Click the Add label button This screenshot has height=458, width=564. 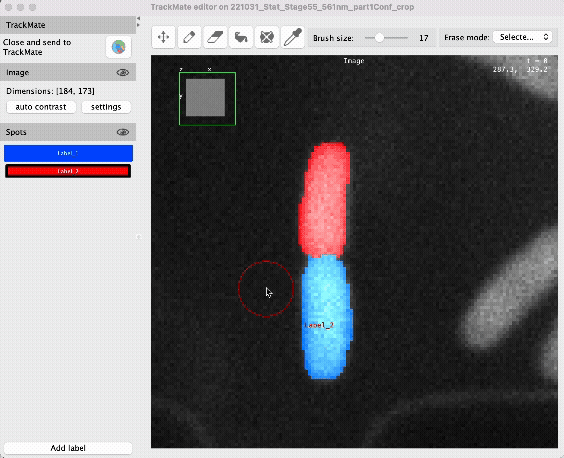coord(68,448)
